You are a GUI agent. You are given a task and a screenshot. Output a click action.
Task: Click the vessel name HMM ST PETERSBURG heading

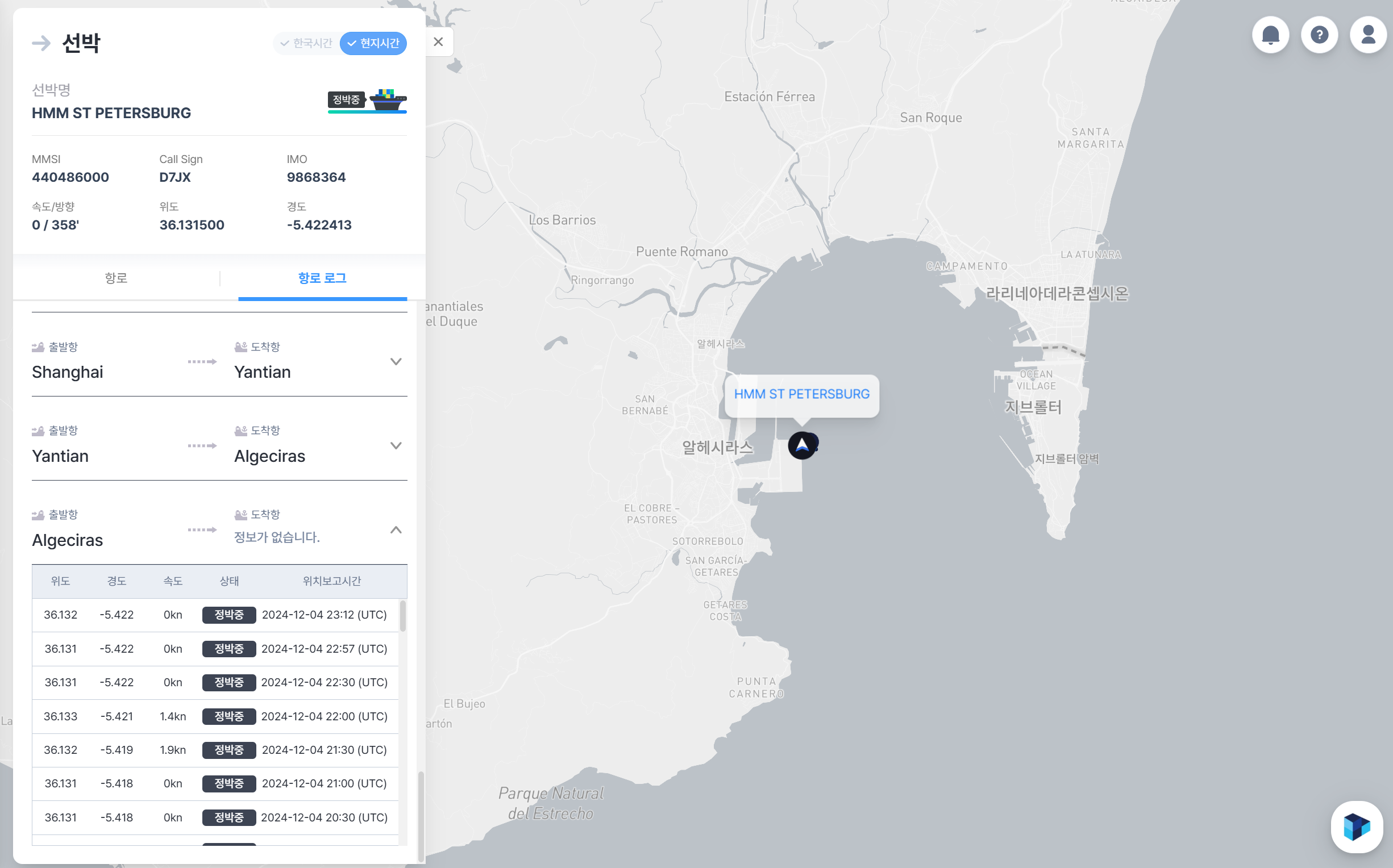point(111,113)
